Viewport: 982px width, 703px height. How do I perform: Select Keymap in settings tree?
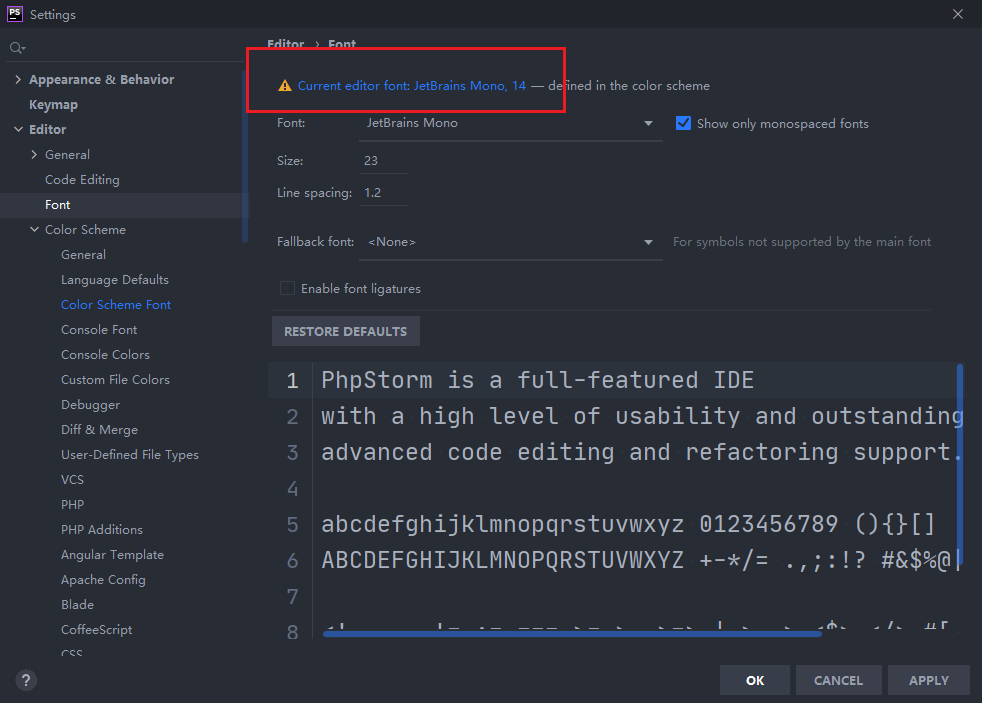point(53,105)
